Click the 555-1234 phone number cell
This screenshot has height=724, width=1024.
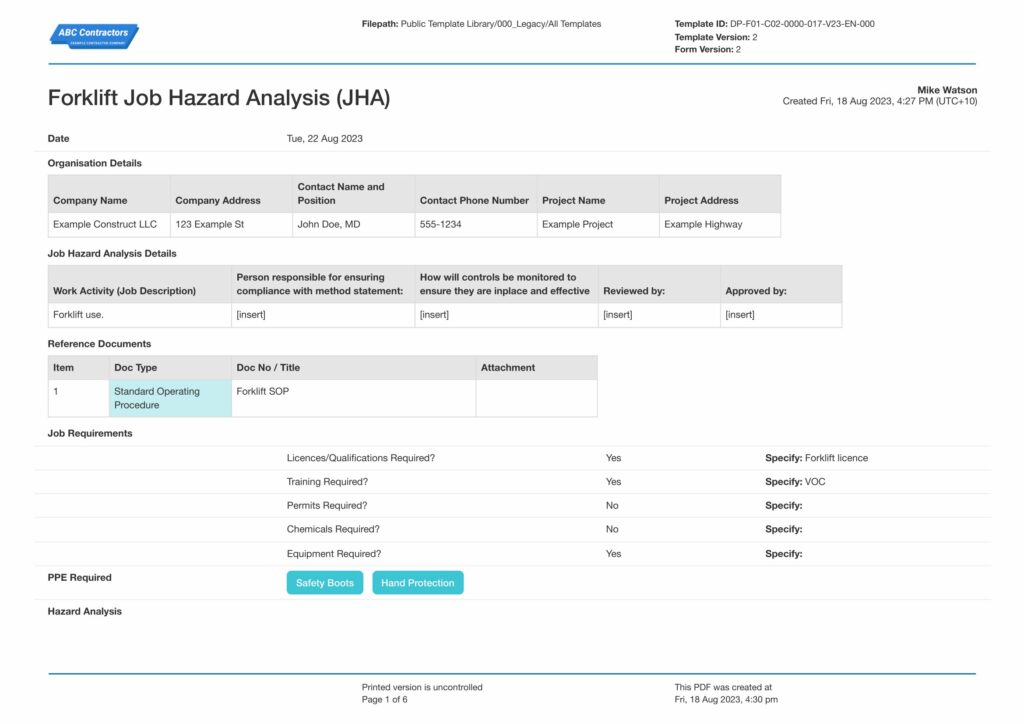pos(475,224)
